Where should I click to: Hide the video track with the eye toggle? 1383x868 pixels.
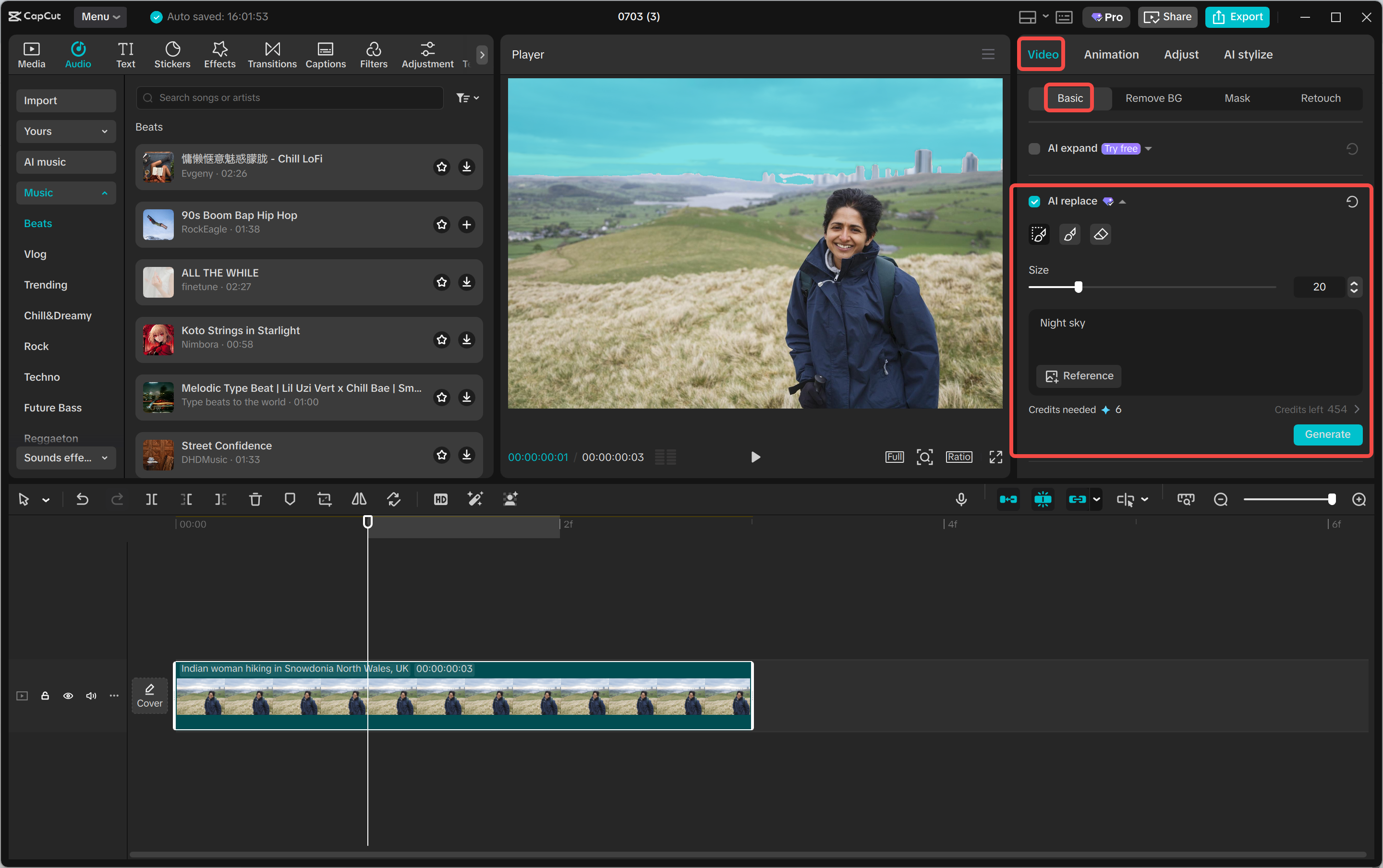(x=68, y=695)
